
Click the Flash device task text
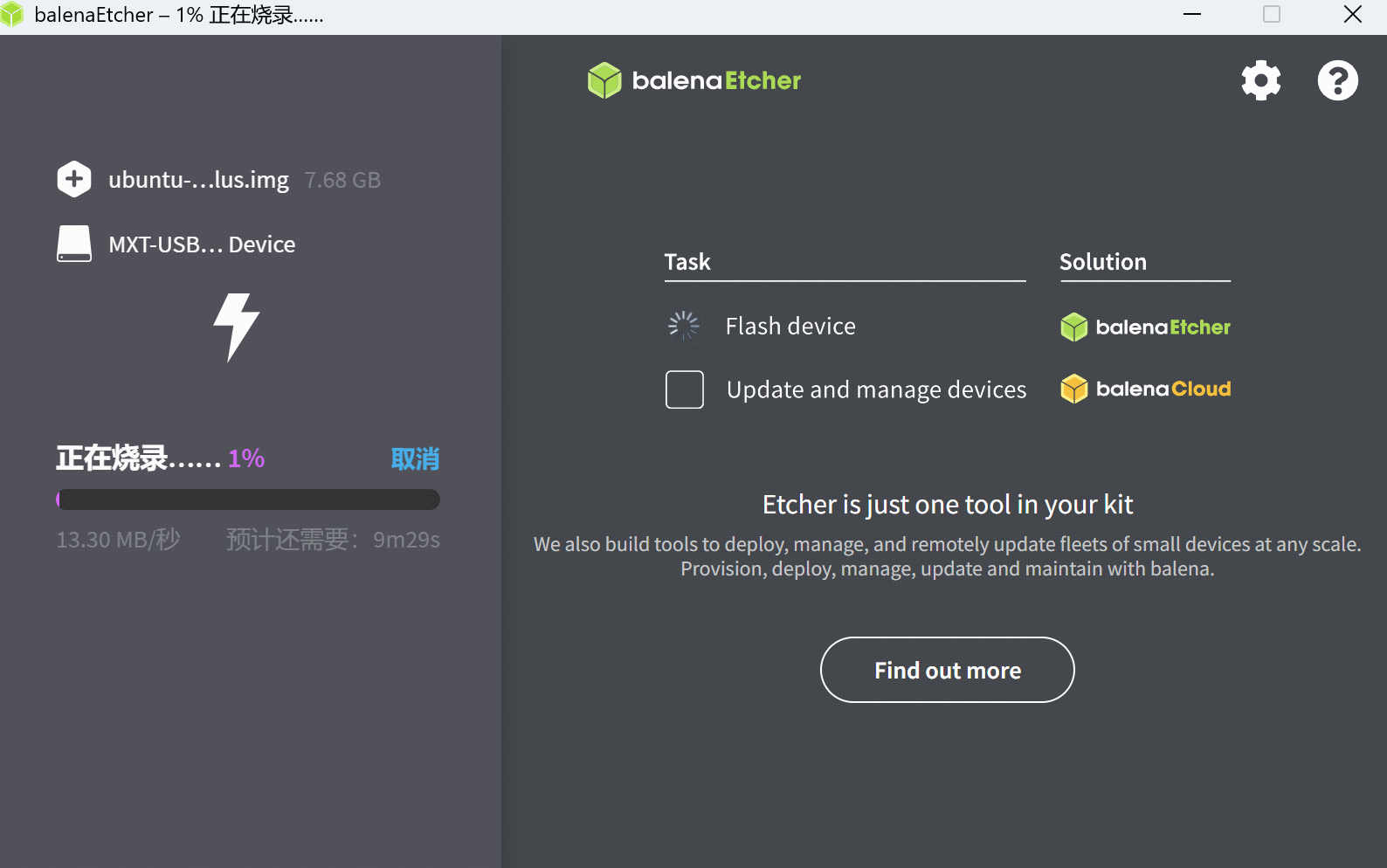[790, 326]
